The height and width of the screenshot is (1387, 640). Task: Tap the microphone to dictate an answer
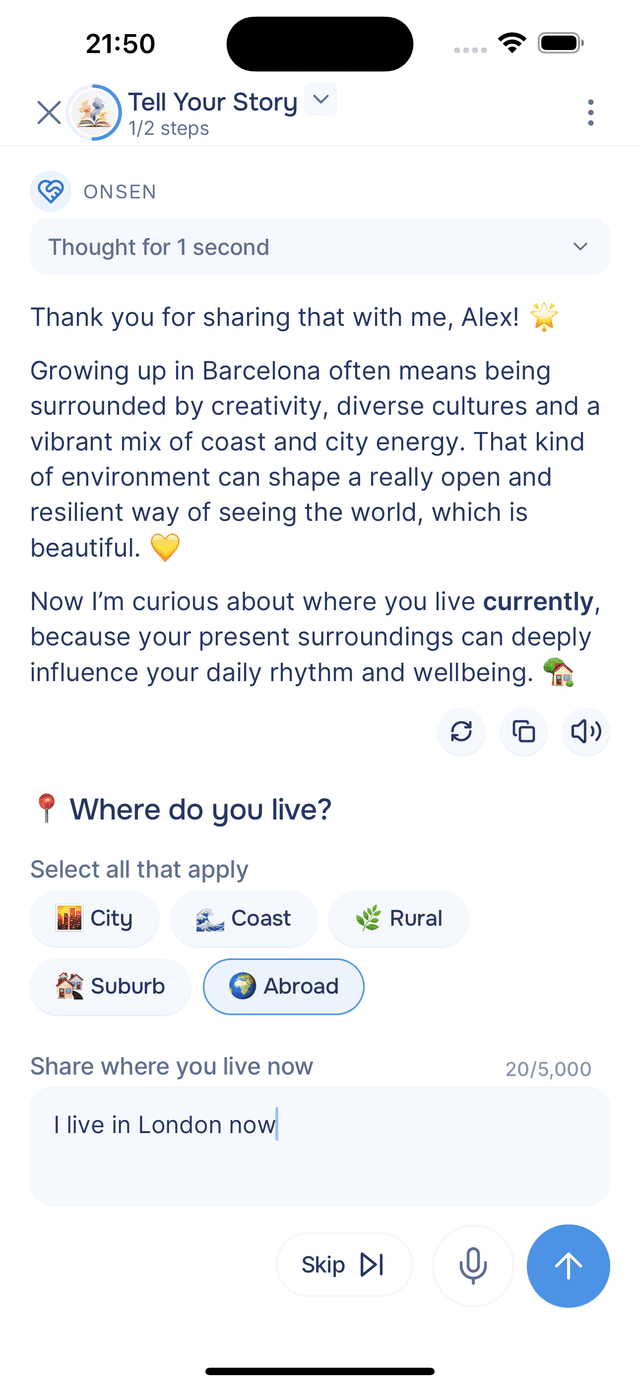pos(472,1265)
